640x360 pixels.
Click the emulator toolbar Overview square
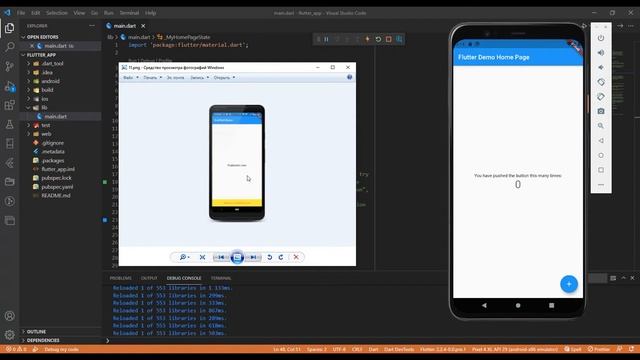tap(601, 170)
